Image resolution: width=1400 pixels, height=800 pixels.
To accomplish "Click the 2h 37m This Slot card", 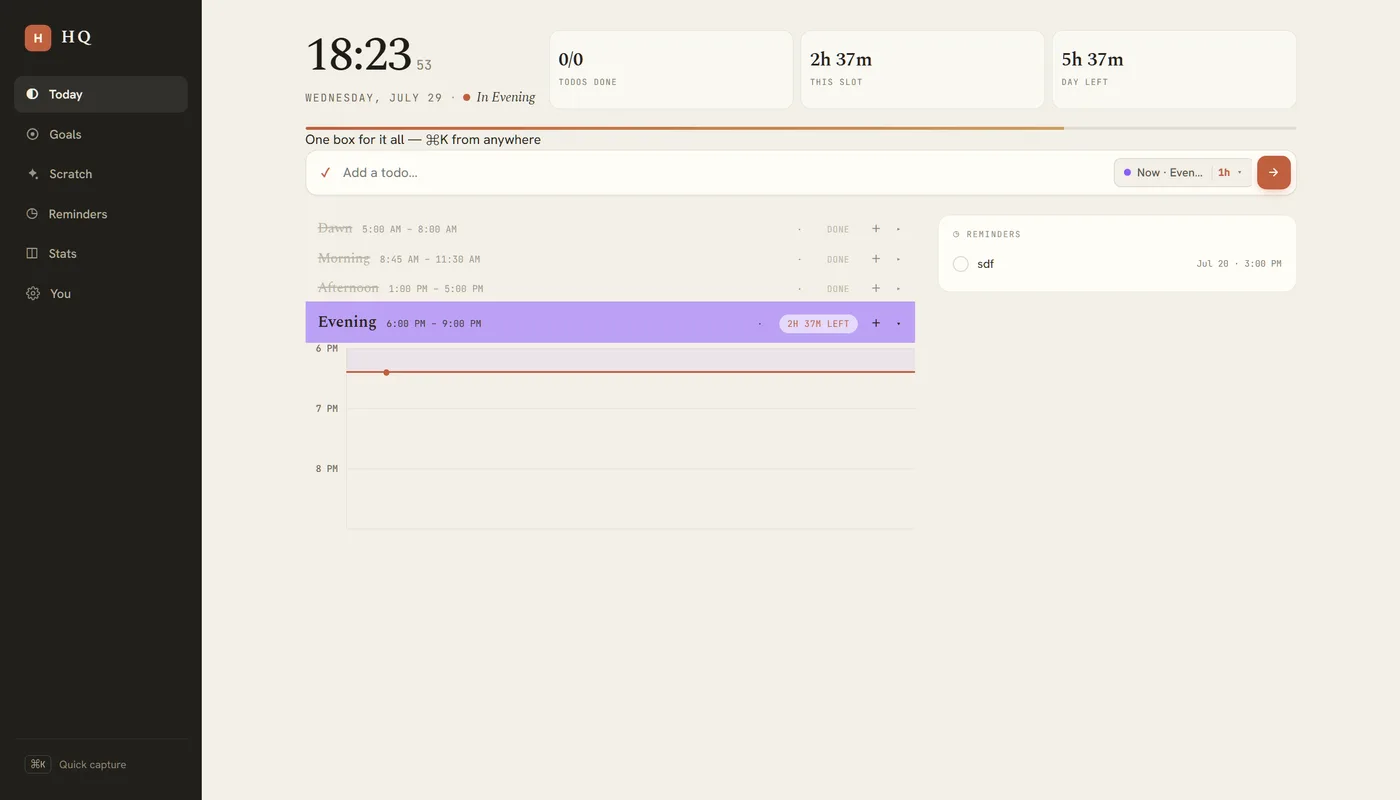I will [x=922, y=69].
